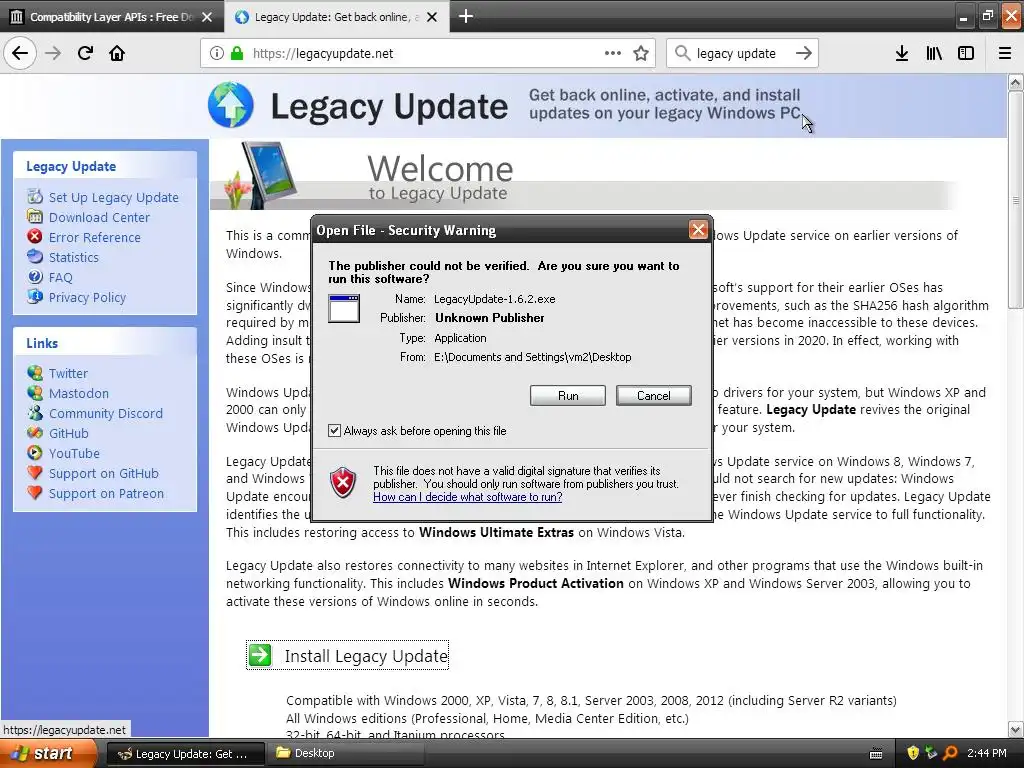Open Support on GitHub link
1024x768 pixels.
pyautogui.click(x=104, y=473)
